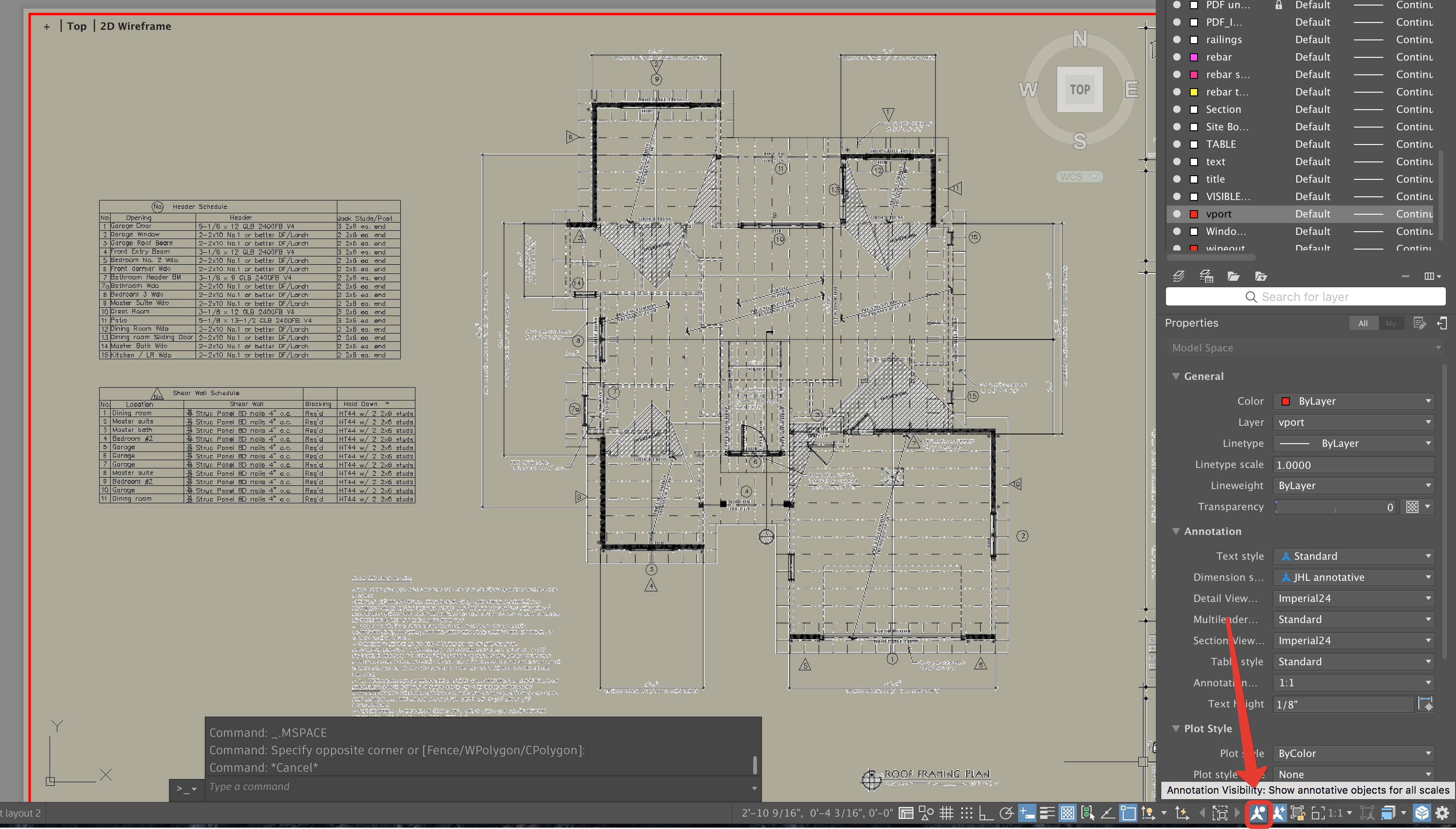Viewport: 1456px width, 829px height.
Task: Click the status bar settings gear icon
Action: [x=1442, y=813]
